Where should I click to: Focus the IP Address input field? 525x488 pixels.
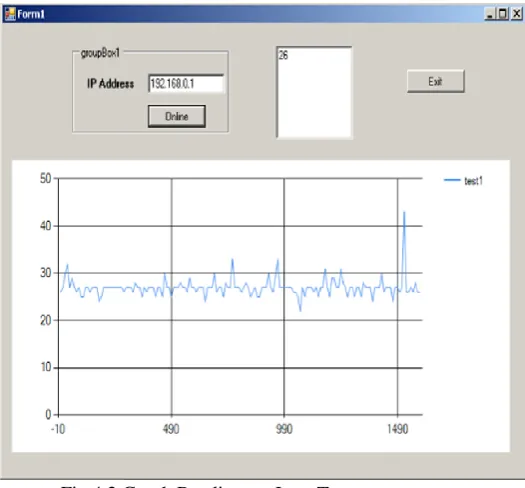pyautogui.click(x=186, y=83)
